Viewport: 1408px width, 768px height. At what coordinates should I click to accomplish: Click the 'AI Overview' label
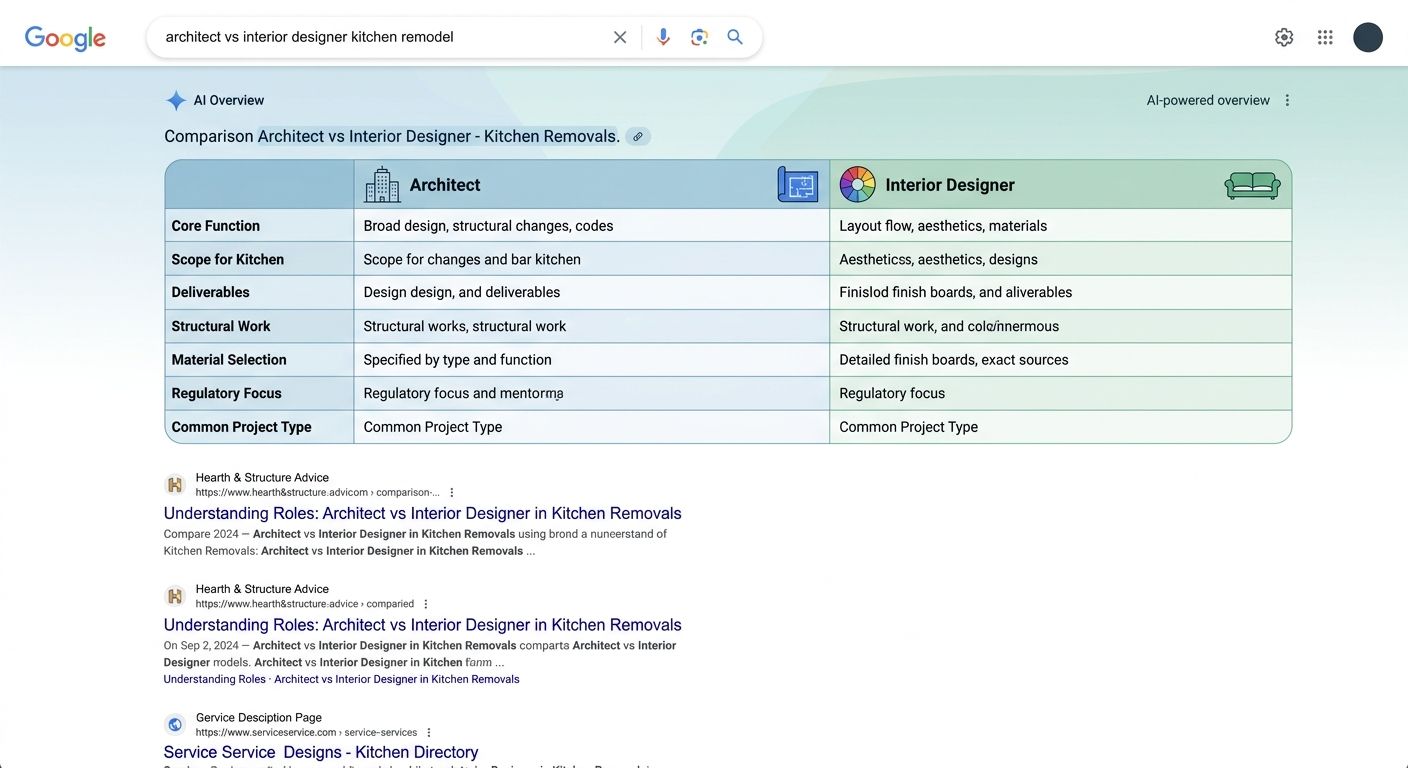coord(229,100)
